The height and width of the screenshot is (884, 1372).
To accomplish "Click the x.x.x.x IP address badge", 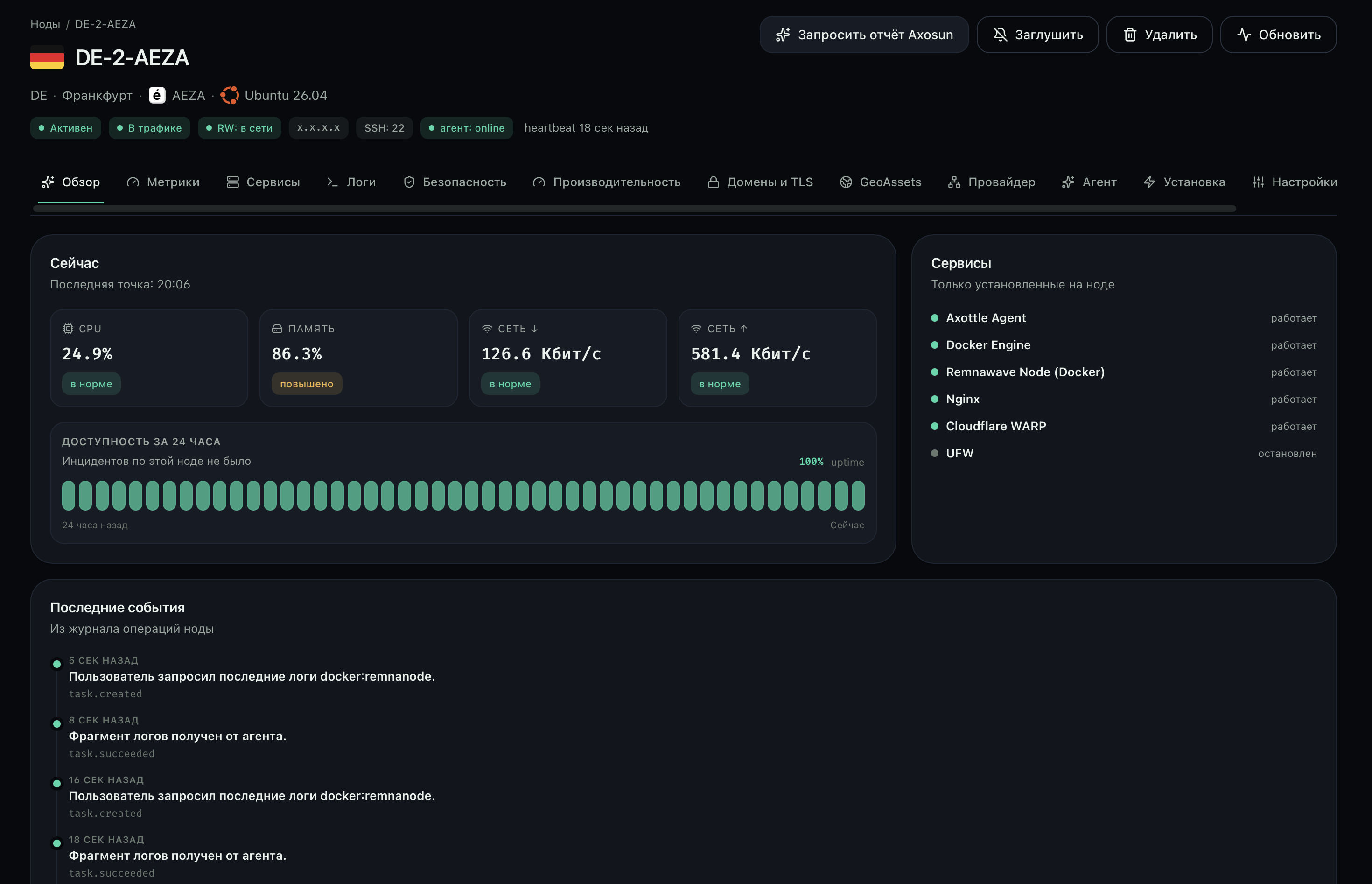I will tap(318, 128).
